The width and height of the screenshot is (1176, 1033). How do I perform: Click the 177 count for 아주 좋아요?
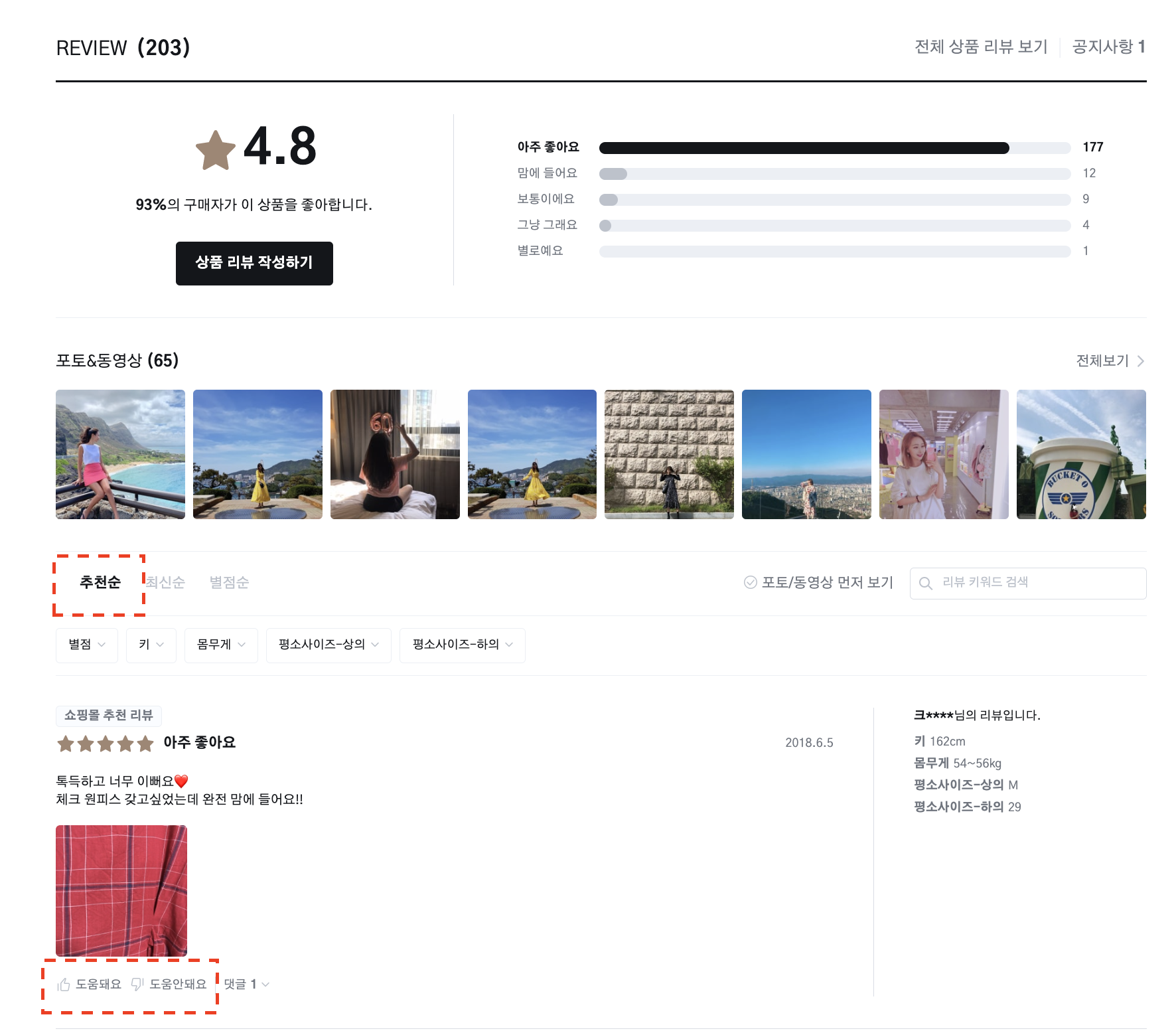click(x=1093, y=147)
